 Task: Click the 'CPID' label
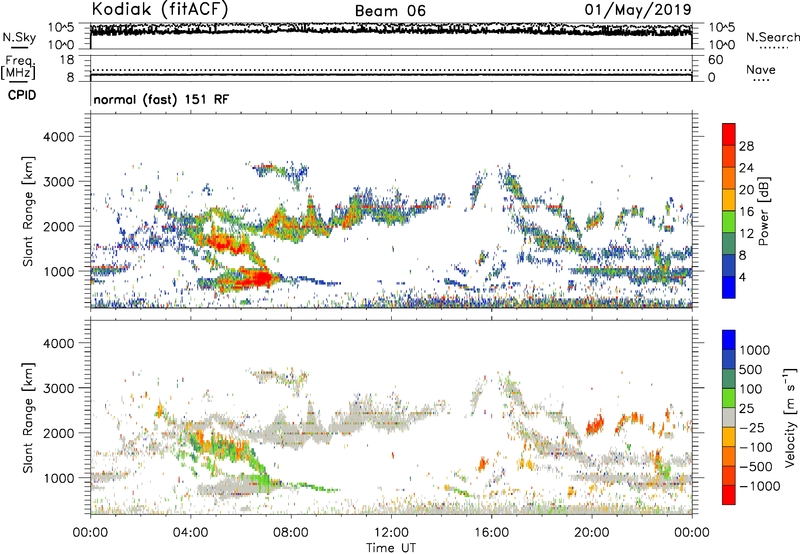point(22,95)
